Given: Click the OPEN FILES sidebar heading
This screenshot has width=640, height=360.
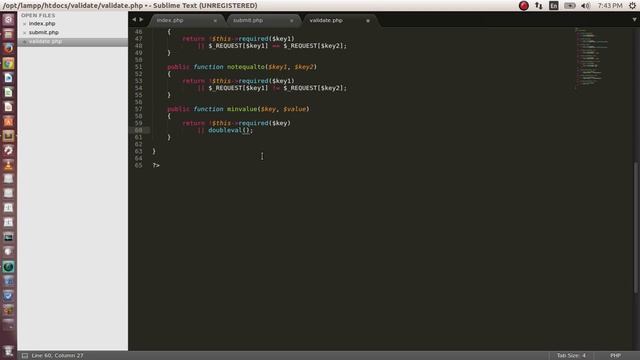Looking at the screenshot, I should point(38,16).
